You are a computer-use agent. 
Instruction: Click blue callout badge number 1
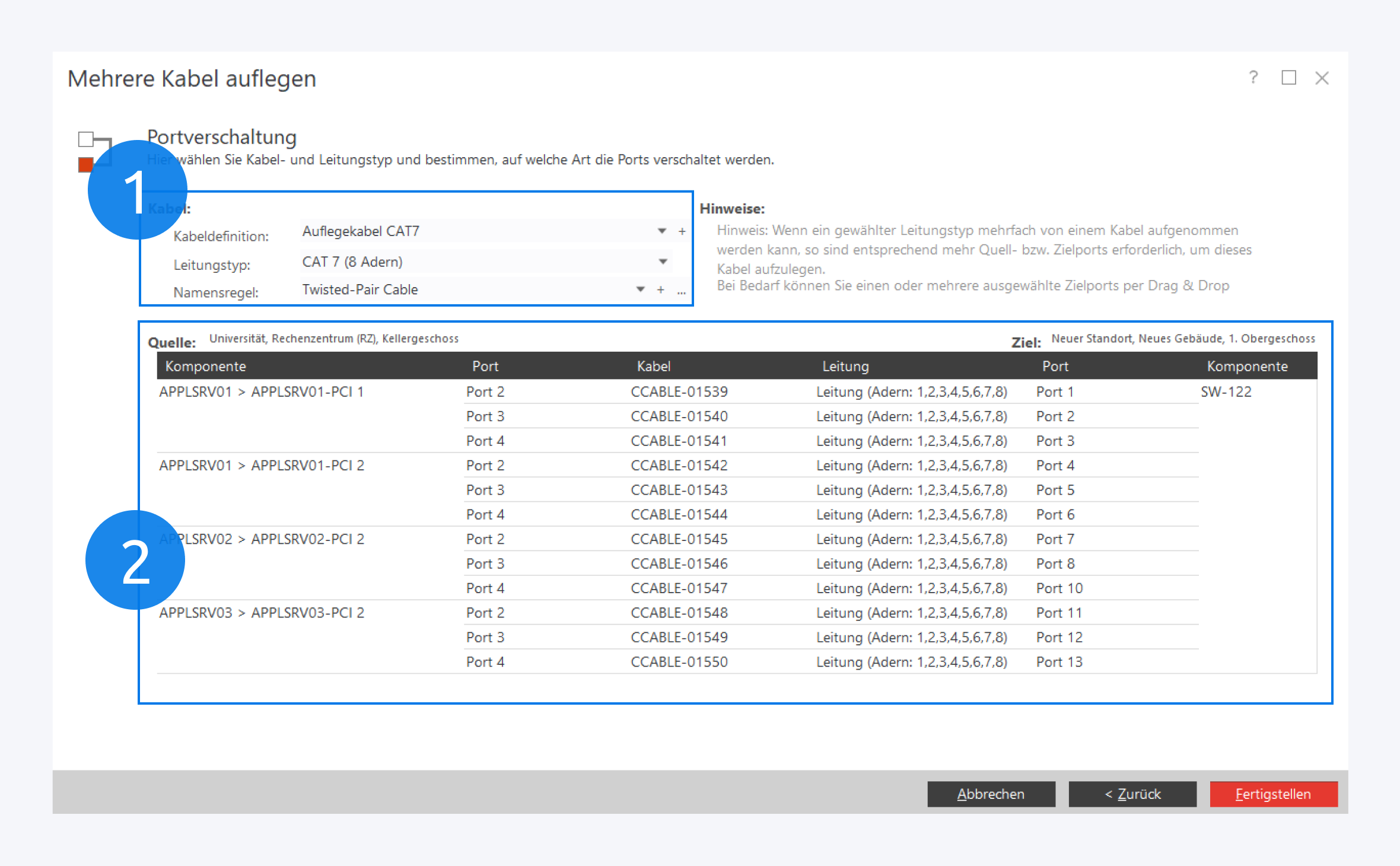point(137,190)
